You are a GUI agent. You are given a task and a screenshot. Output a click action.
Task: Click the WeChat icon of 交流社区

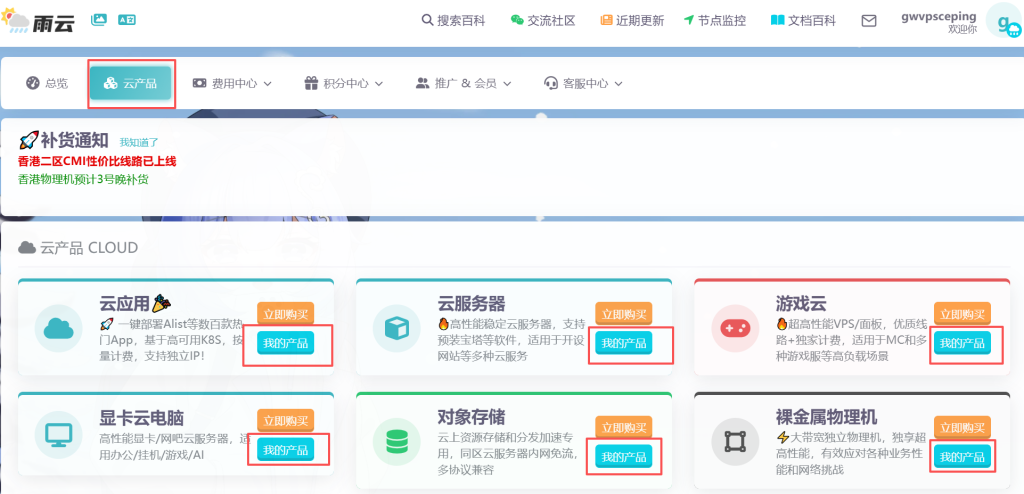tap(517, 20)
